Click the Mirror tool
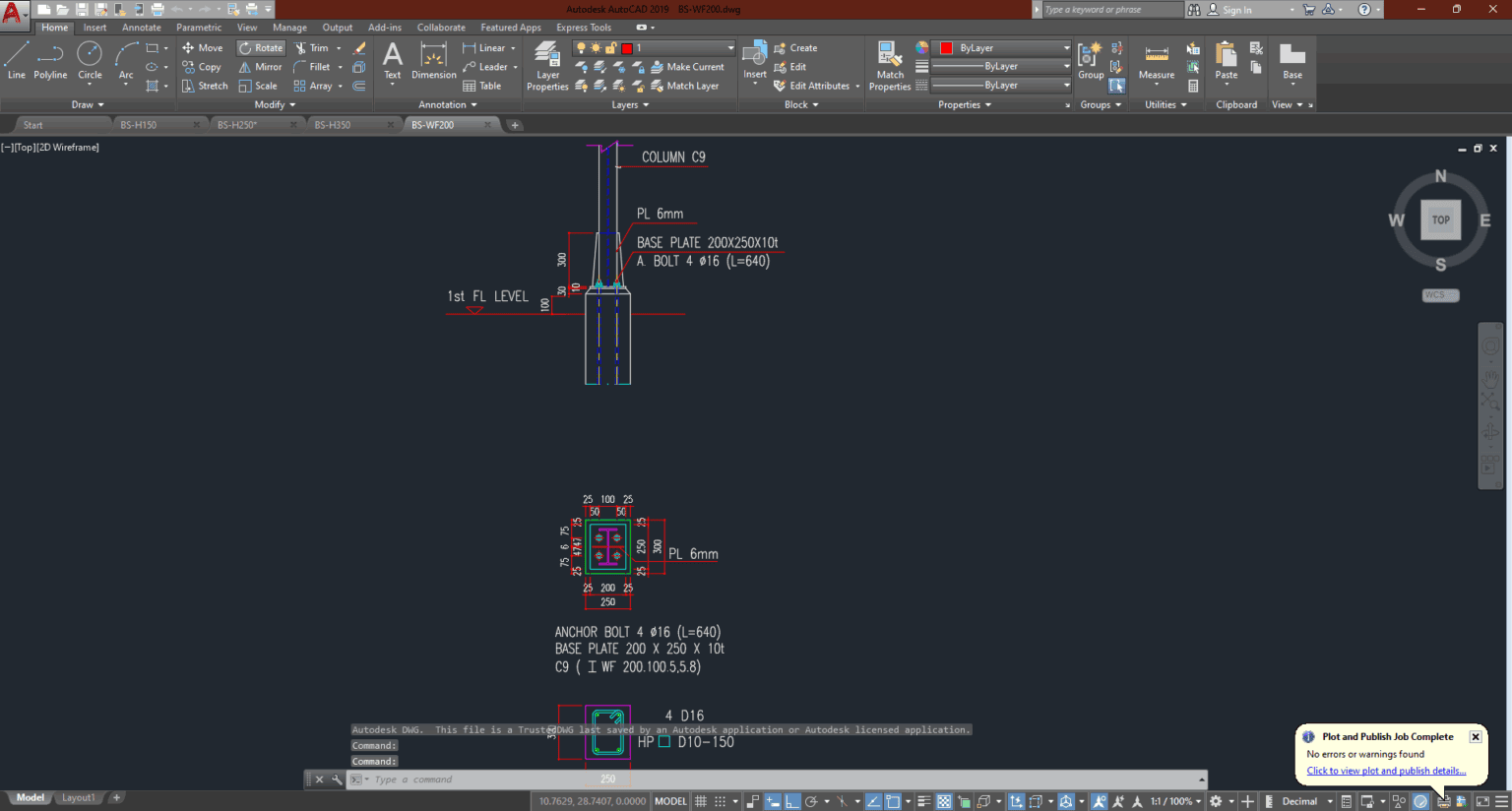Screen dimensions: 1512x811 point(260,66)
